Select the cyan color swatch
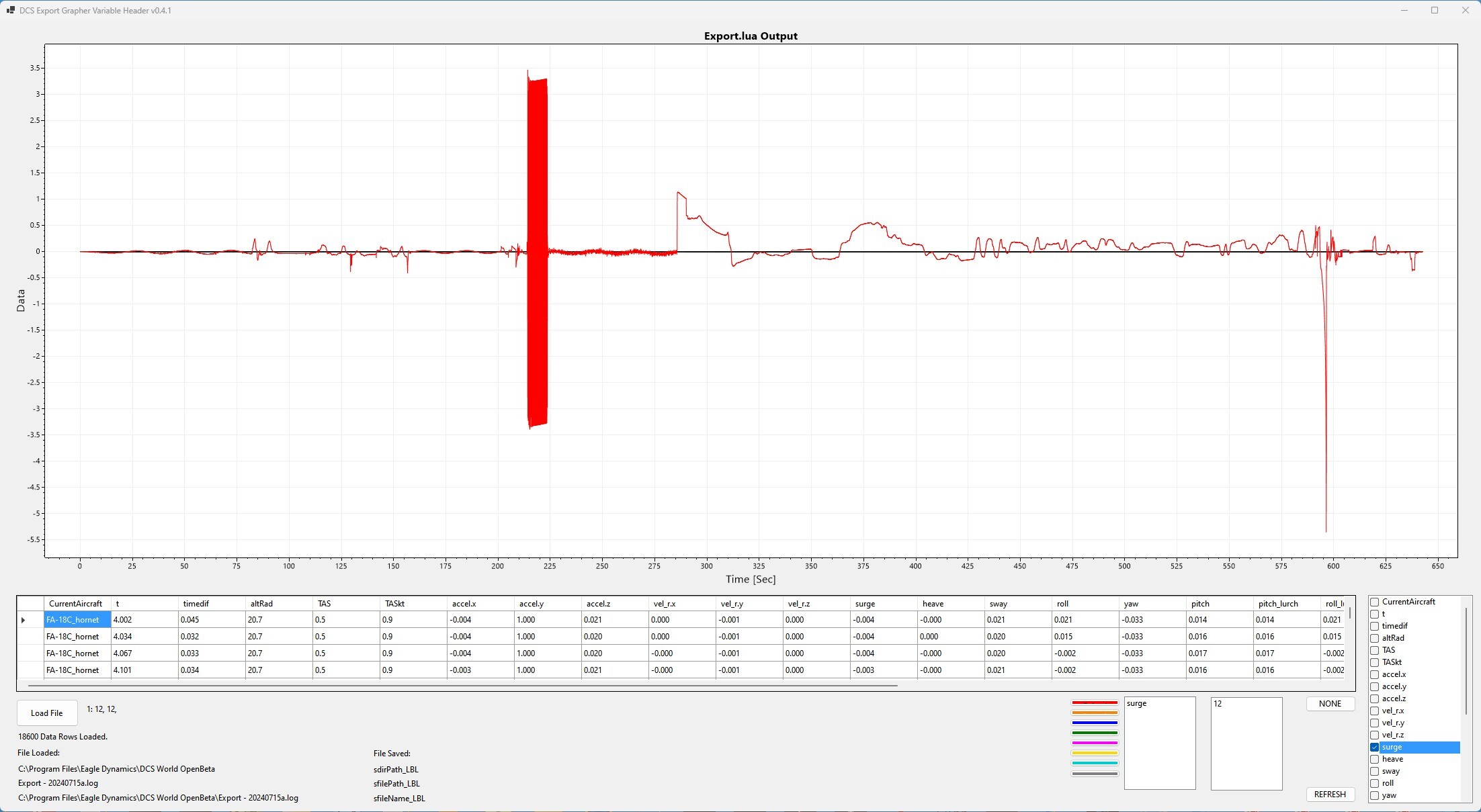 pos(1095,763)
